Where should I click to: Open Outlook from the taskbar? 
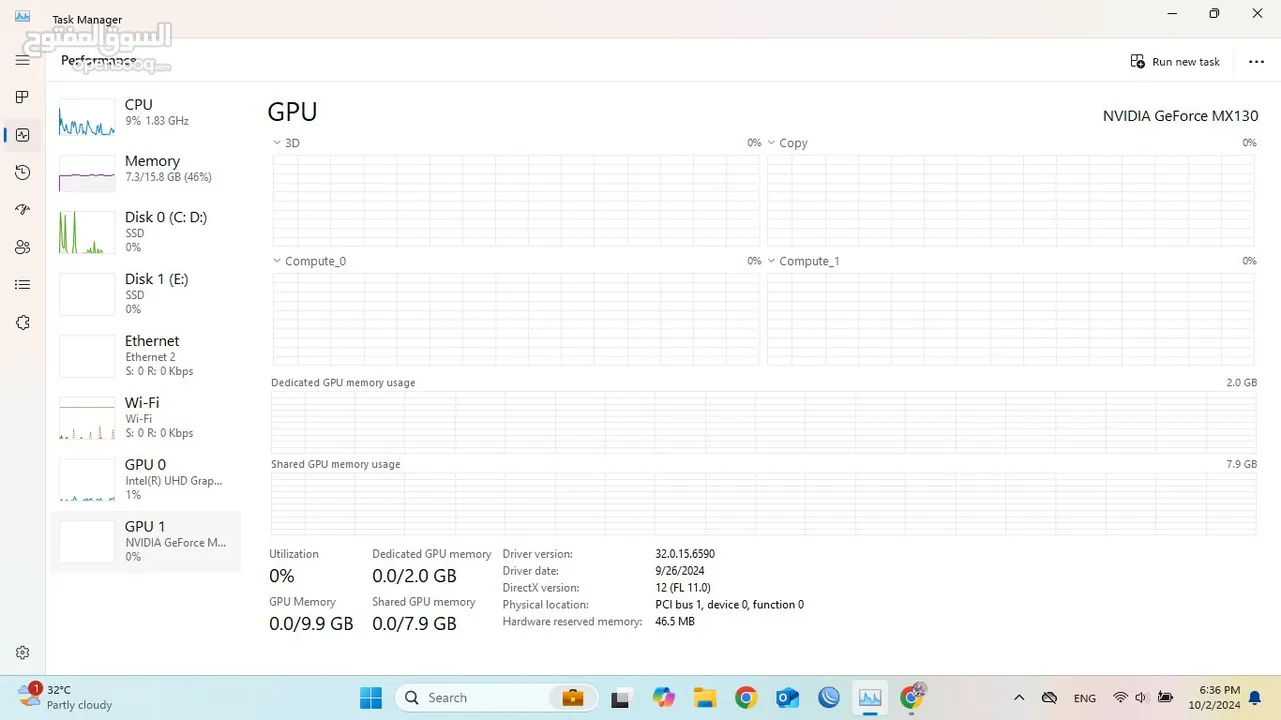pyautogui.click(x=788, y=698)
